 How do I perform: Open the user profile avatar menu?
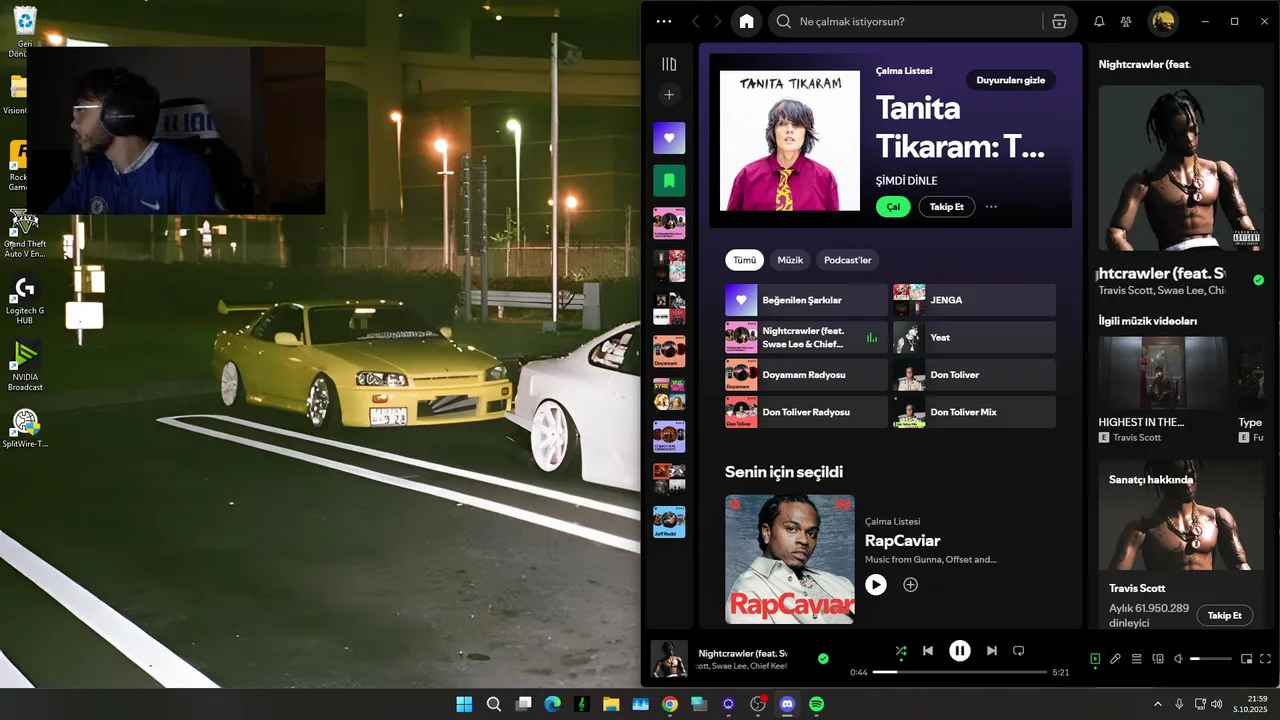click(1162, 21)
